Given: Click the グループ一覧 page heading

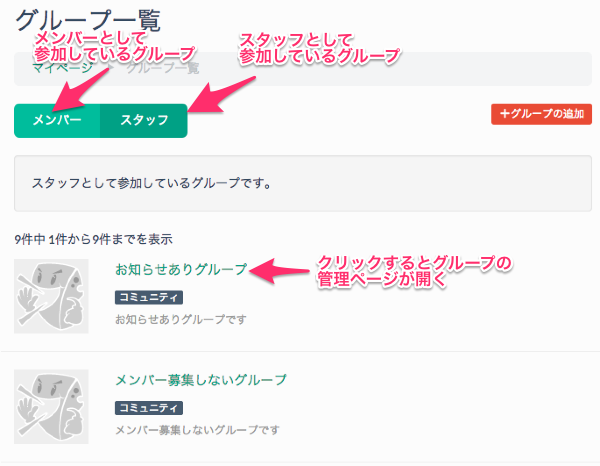Looking at the screenshot, I should coord(87,18).
